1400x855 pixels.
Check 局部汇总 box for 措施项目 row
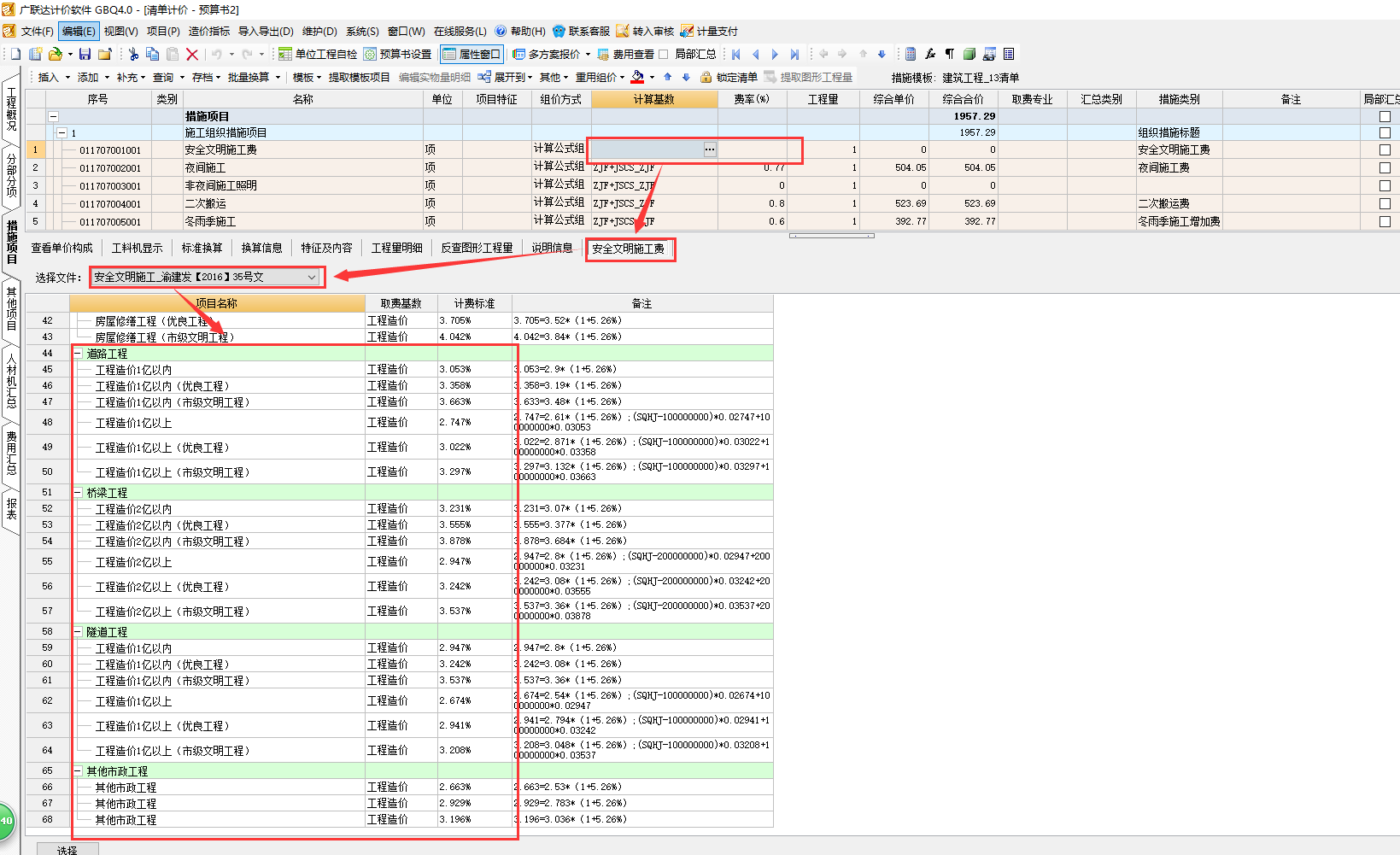[x=1385, y=116]
